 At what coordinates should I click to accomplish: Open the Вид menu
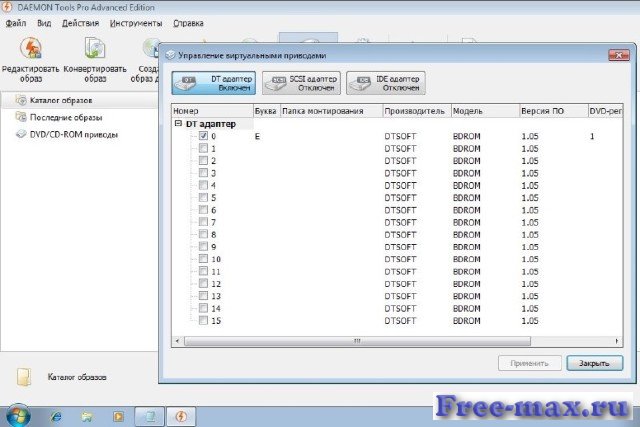[x=44, y=23]
